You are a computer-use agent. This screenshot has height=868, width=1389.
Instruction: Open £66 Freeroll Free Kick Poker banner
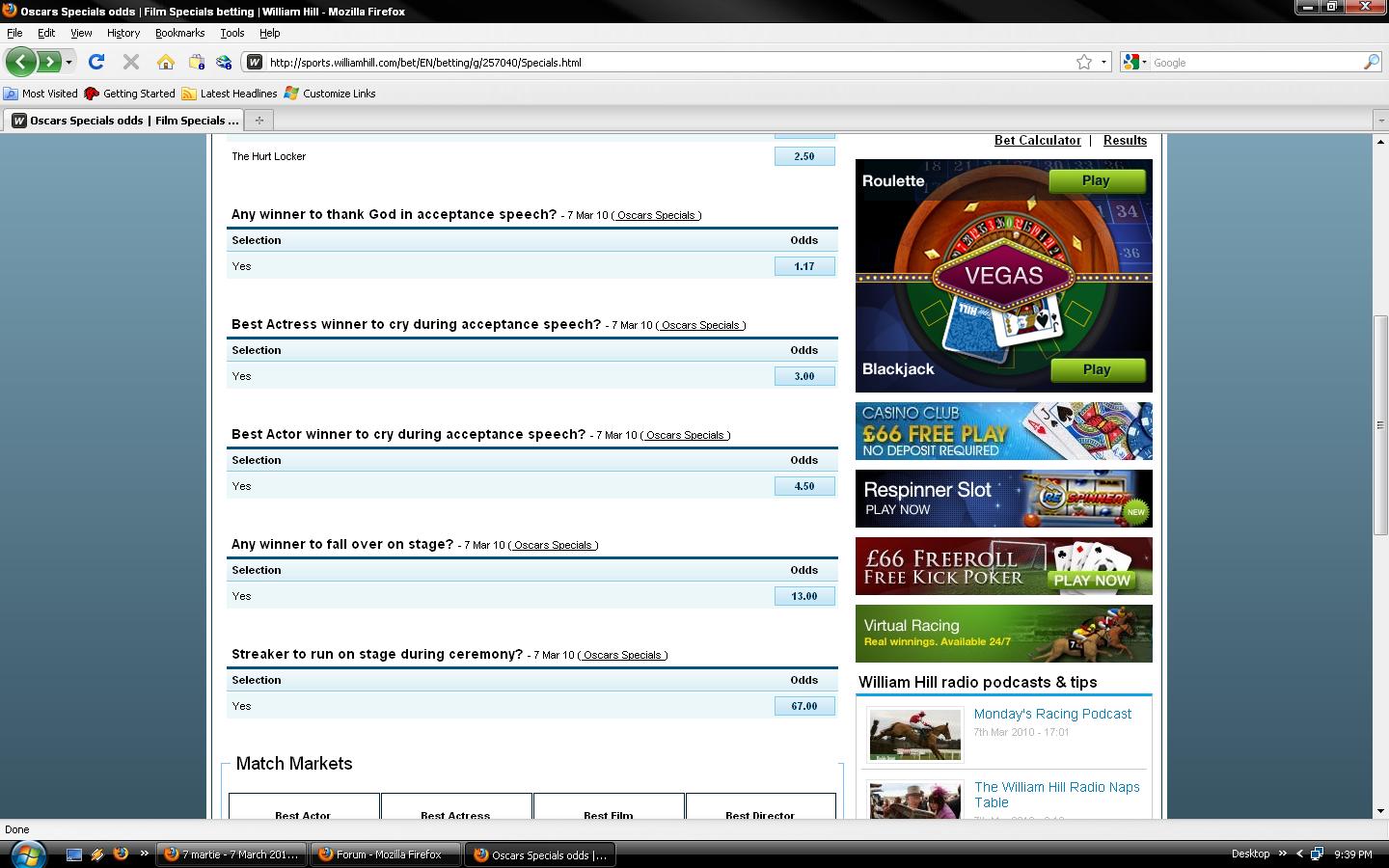click(1003, 566)
